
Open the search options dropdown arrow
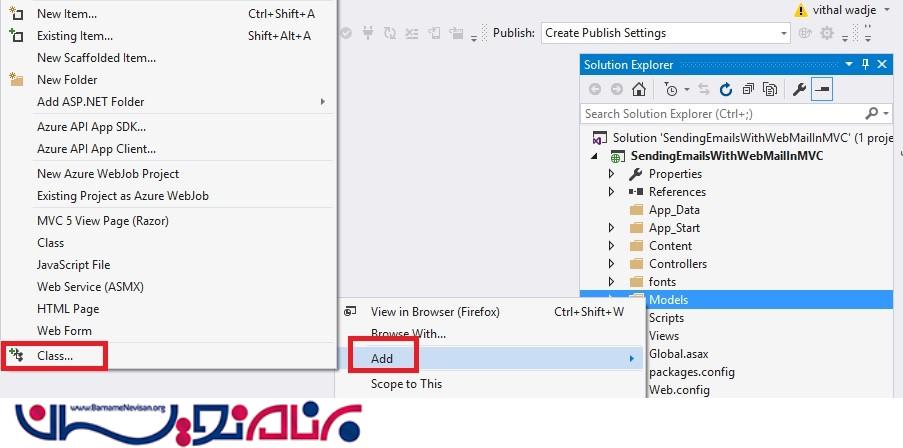tap(886, 114)
